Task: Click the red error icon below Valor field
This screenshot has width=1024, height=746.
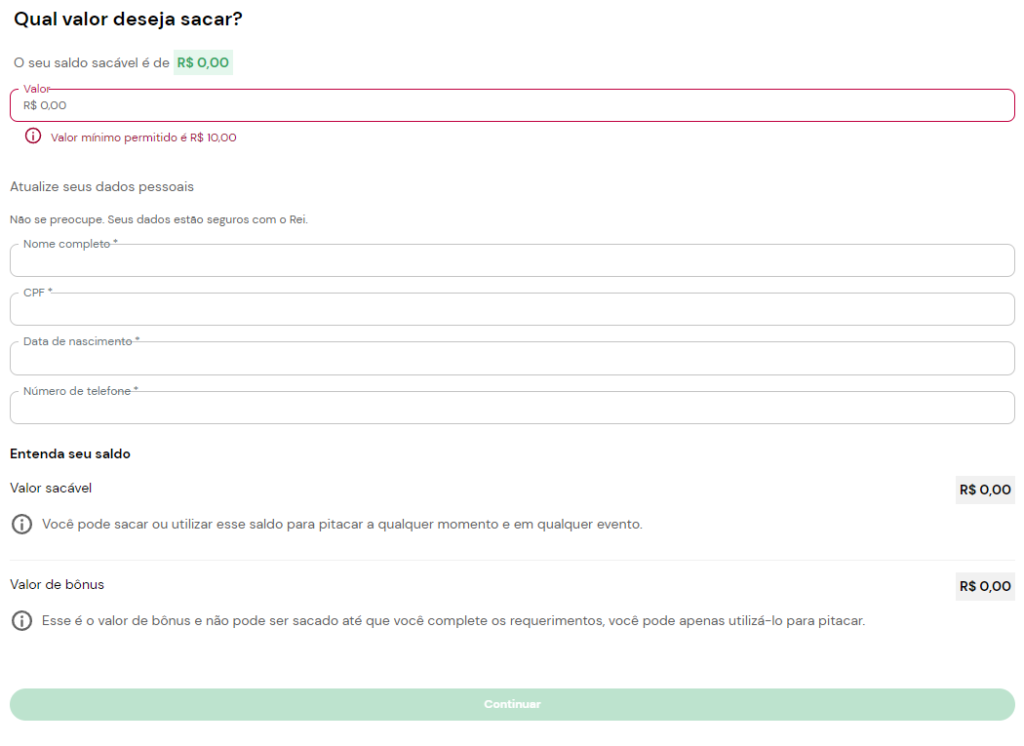Action: coord(33,137)
